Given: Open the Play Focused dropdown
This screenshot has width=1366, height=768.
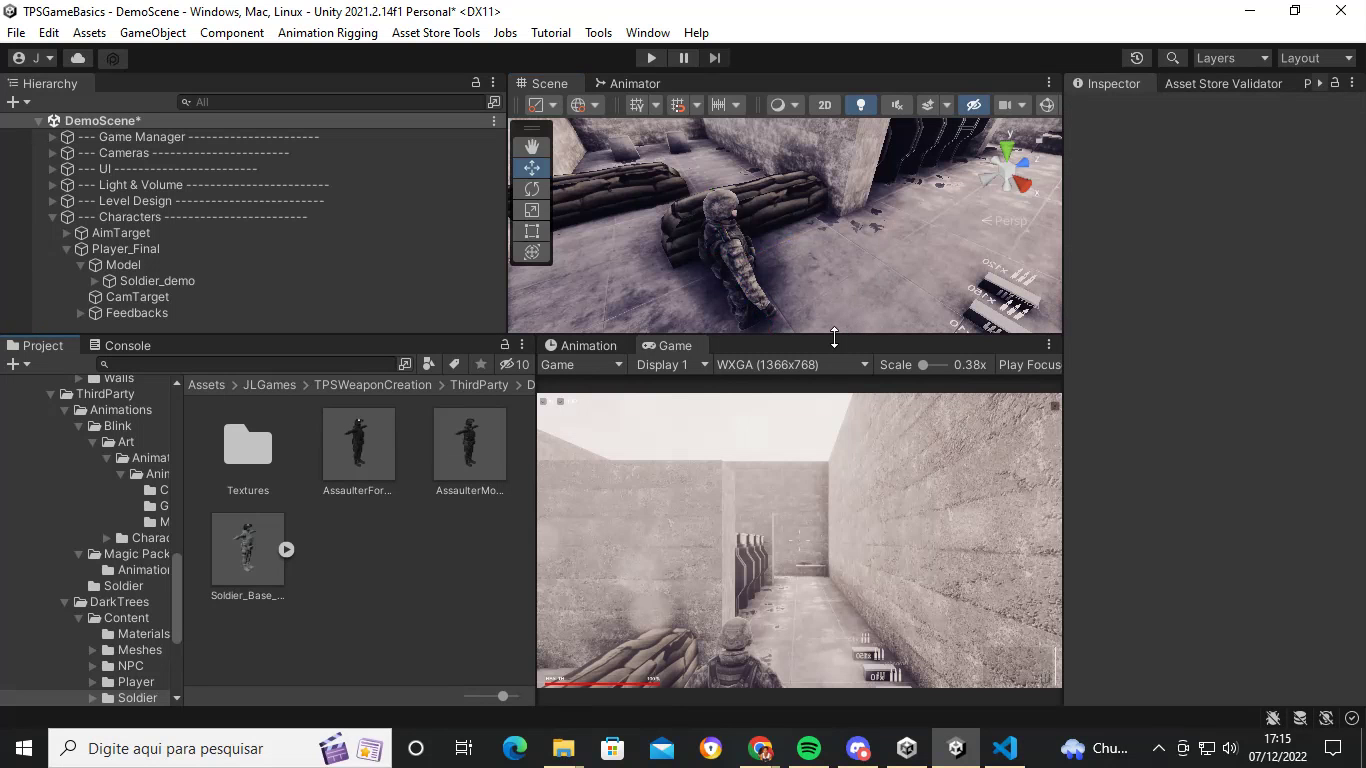Looking at the screenshot, I should click(x=1029, y=364).
